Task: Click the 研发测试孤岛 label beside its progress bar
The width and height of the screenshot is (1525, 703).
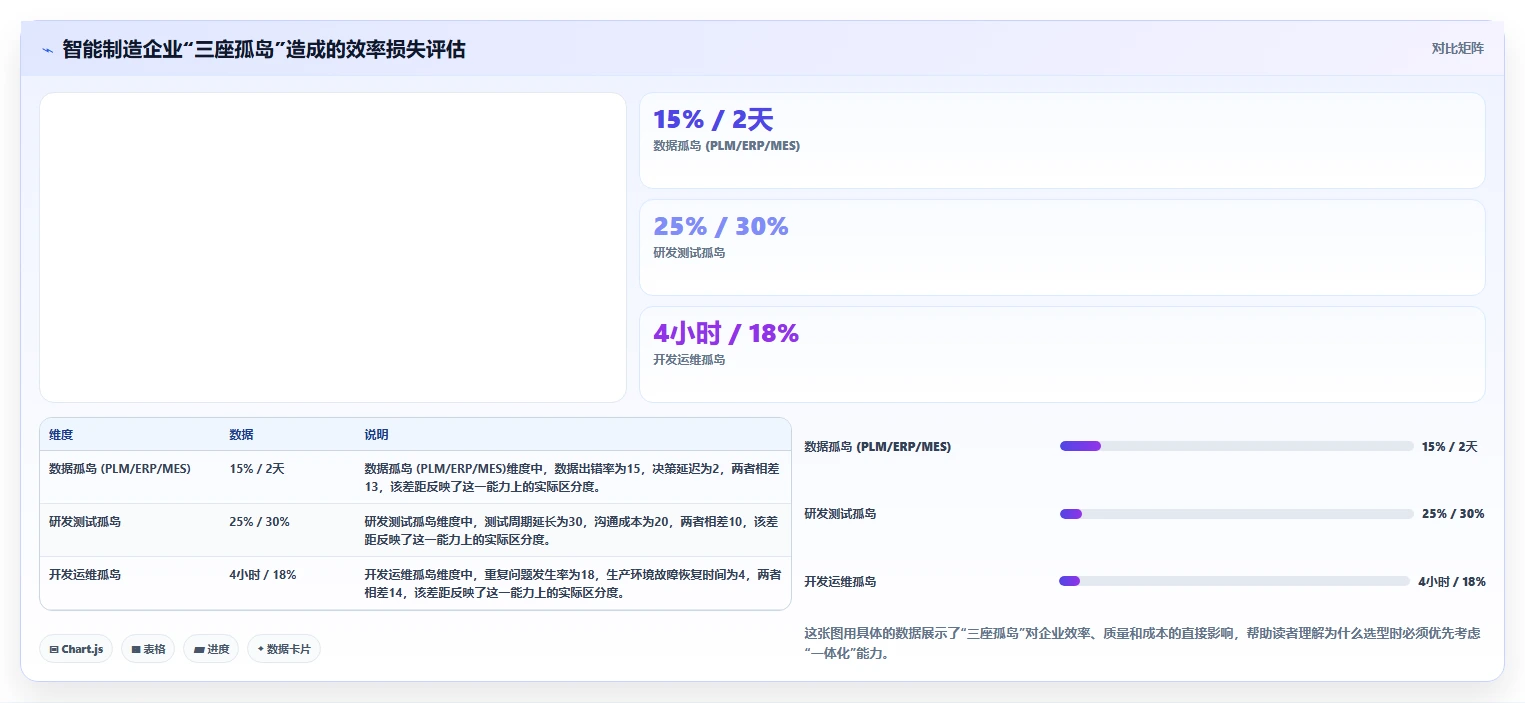Action: 841,514
